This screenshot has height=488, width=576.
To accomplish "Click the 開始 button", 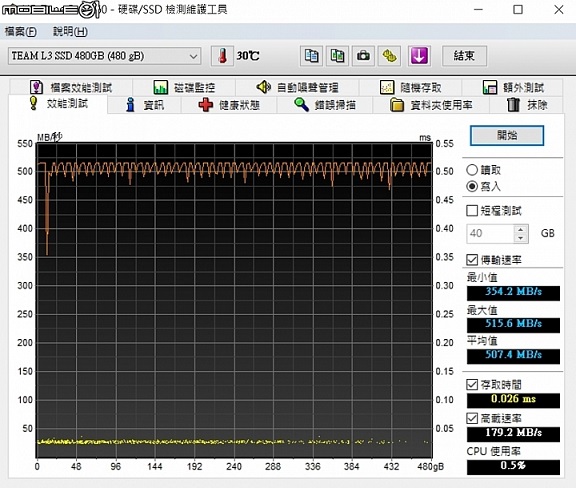I will coord(507,136).
